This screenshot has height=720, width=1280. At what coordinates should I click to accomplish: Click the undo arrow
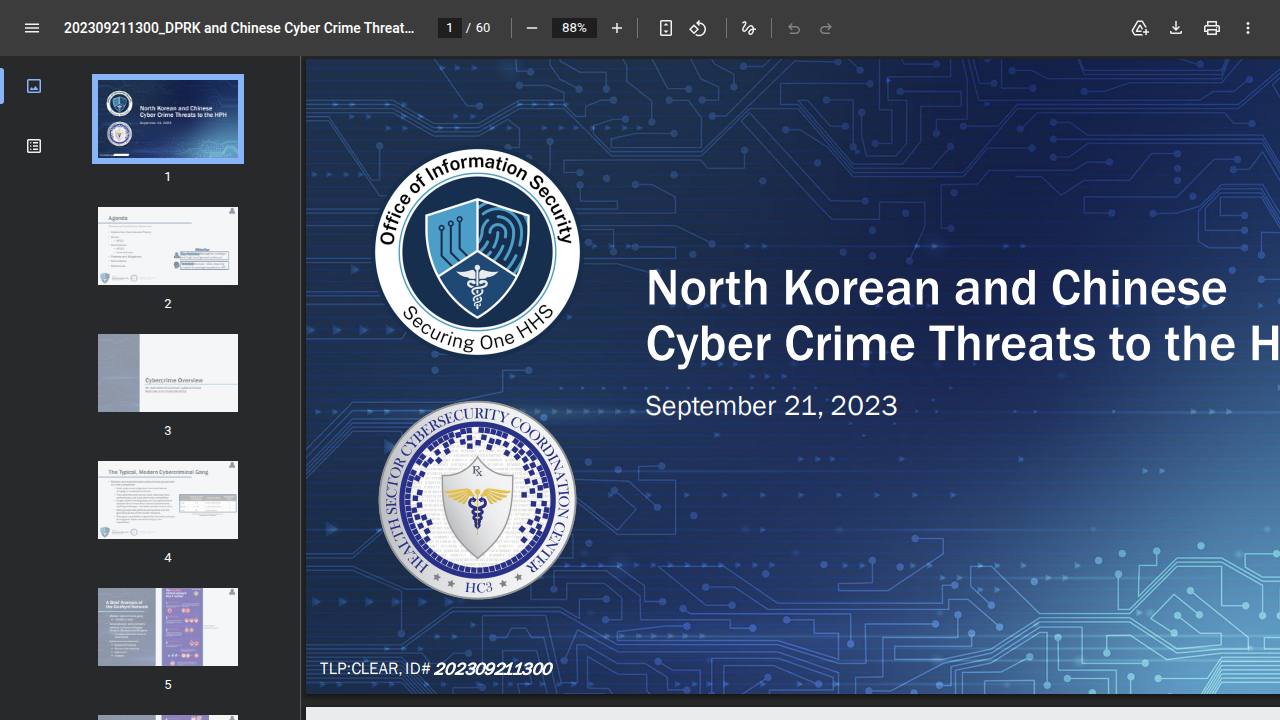point(794,28)
